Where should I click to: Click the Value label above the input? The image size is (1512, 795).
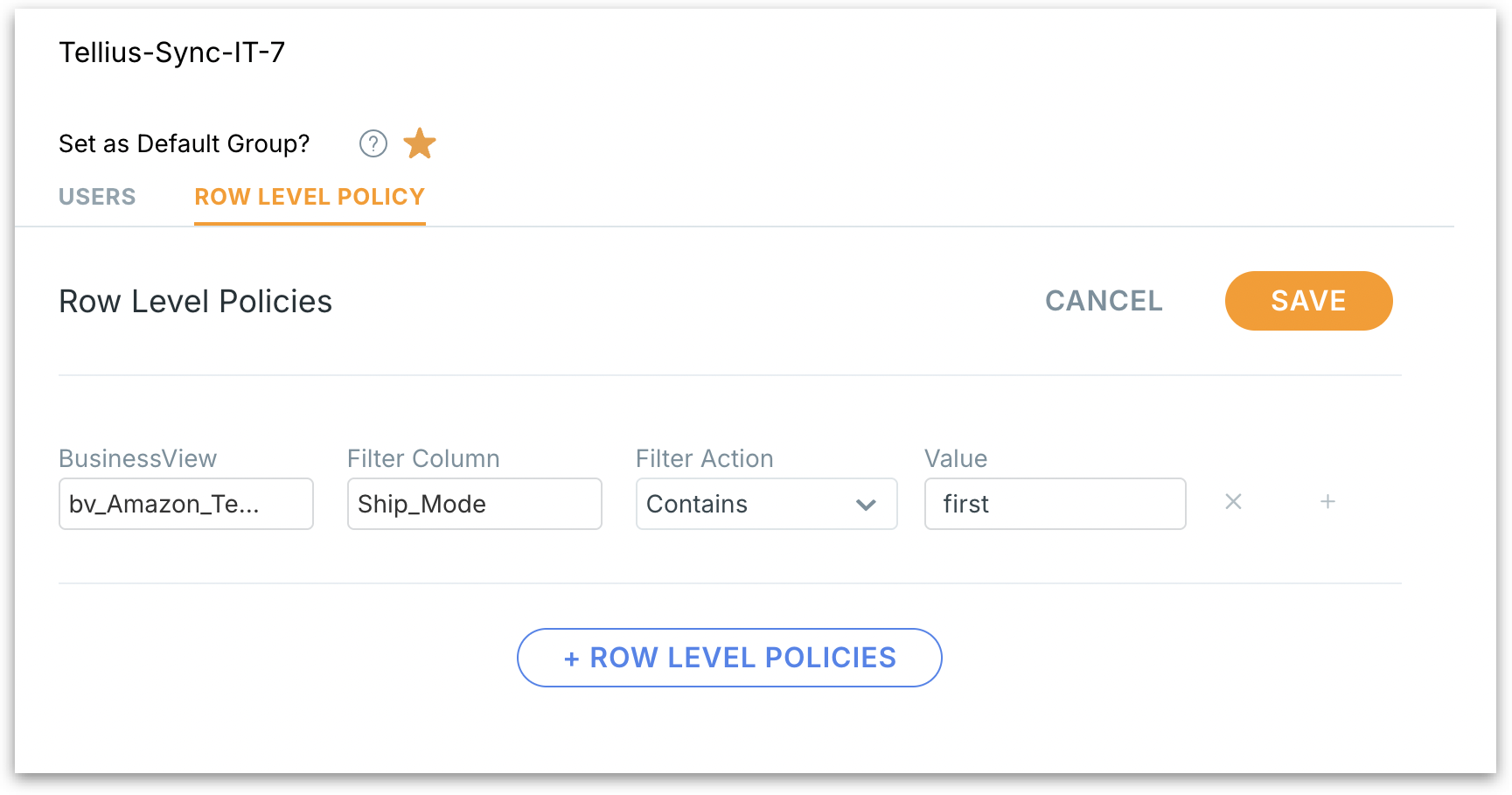[956, 458]
